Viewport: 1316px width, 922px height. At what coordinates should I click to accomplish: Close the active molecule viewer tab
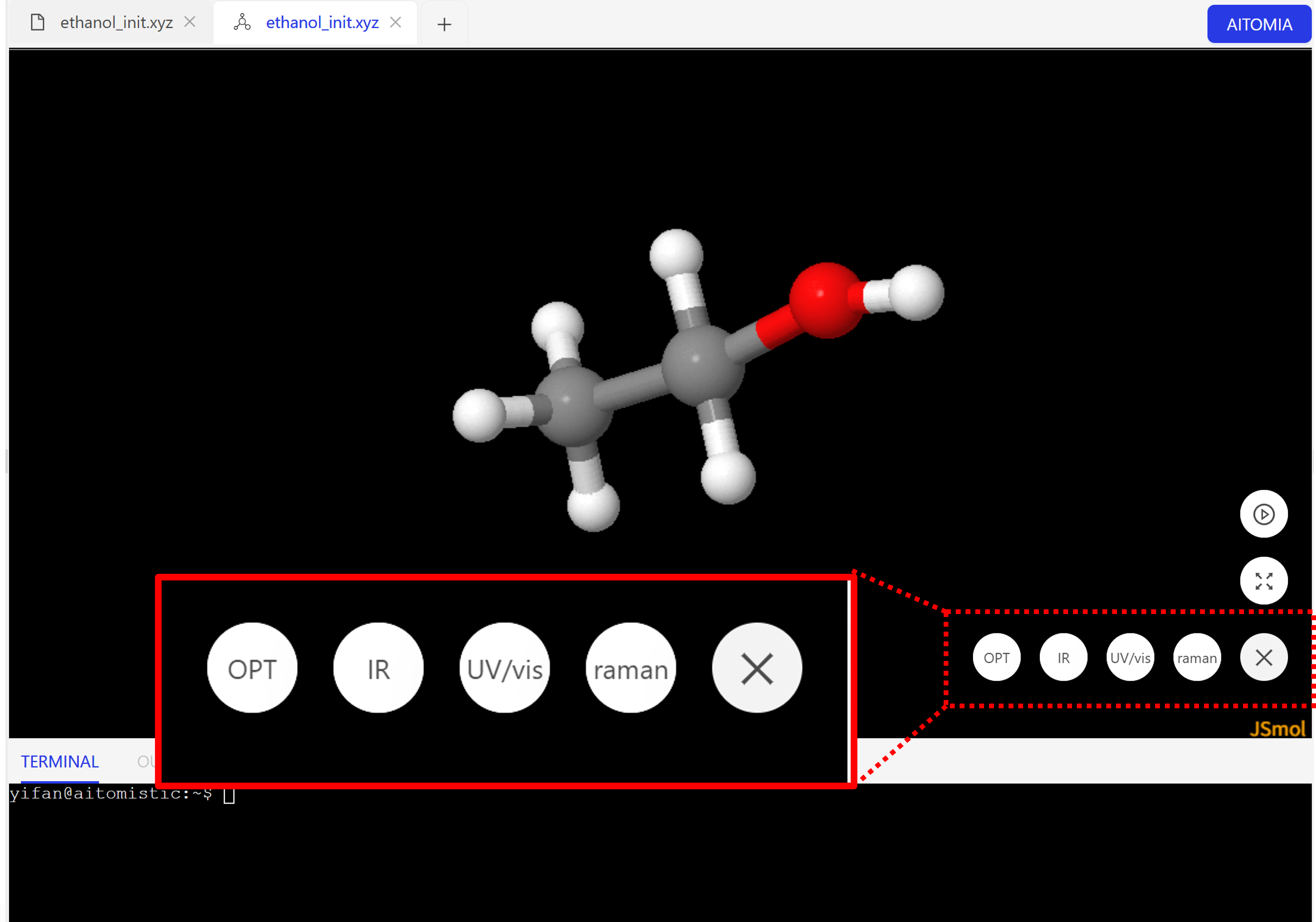[x=396, y=22]
